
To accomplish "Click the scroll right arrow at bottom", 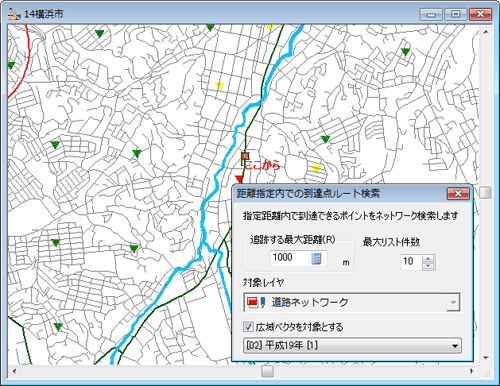I will click(472, 371).
